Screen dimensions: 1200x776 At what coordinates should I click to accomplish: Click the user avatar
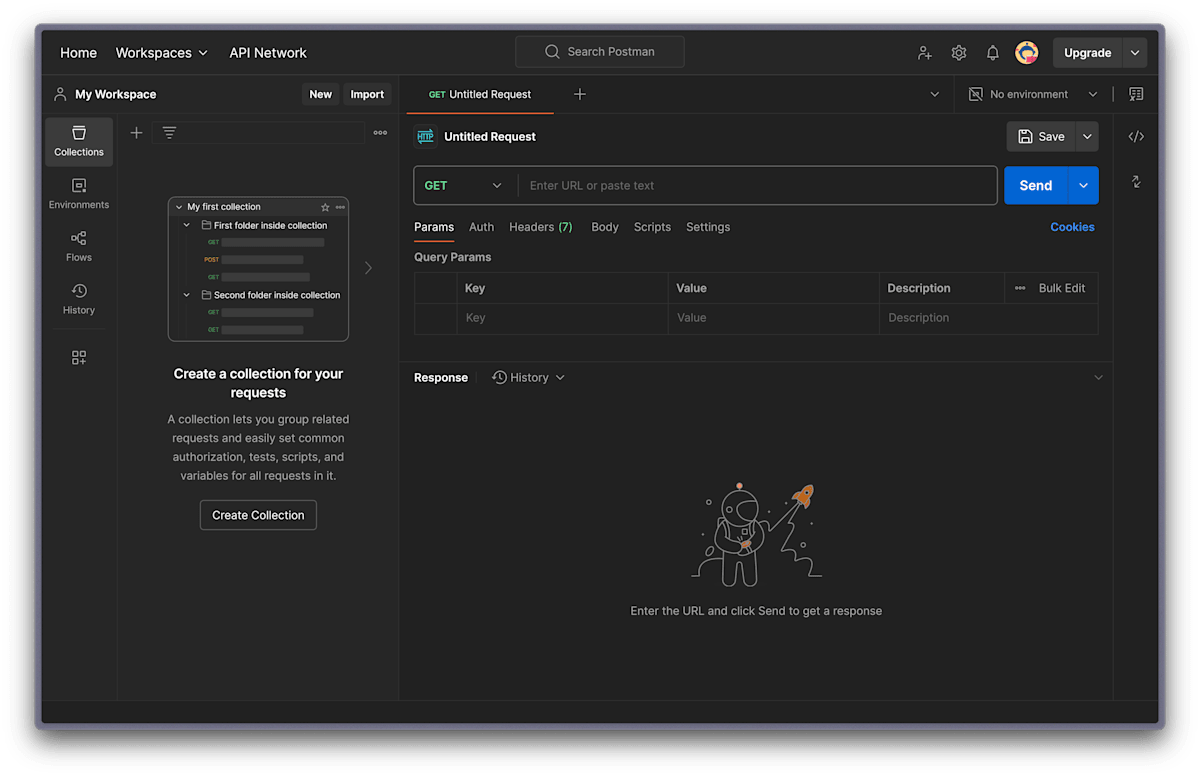[x=1027, y=53]
